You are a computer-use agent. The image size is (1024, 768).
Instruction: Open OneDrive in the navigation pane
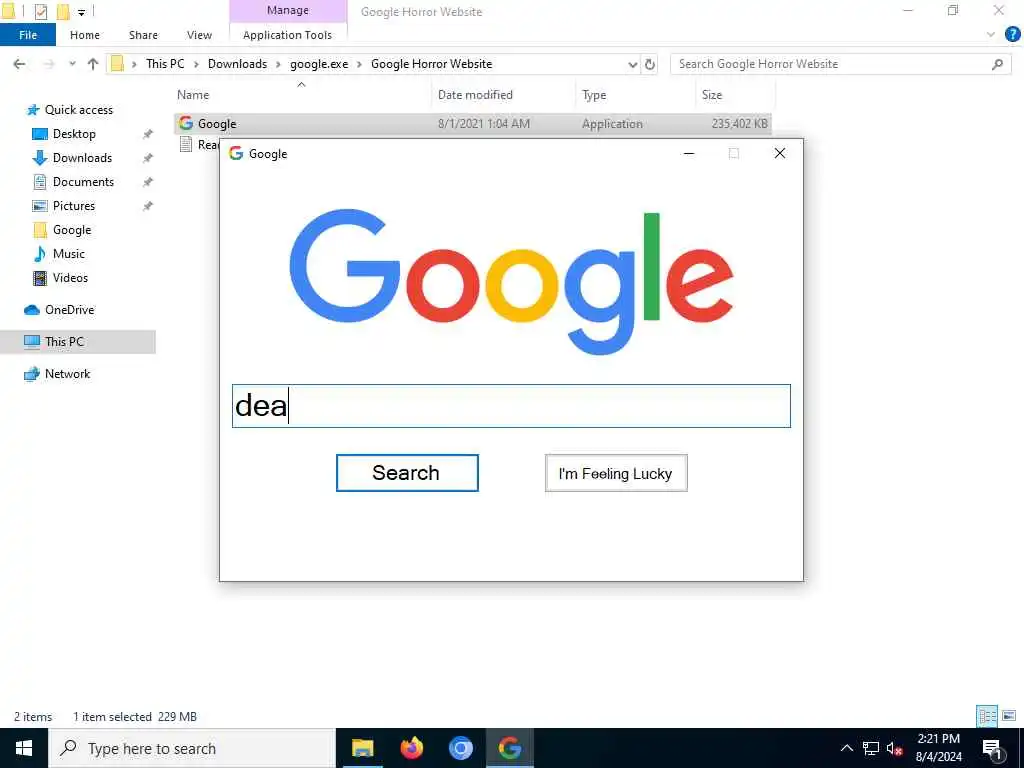tap(69, 310)
